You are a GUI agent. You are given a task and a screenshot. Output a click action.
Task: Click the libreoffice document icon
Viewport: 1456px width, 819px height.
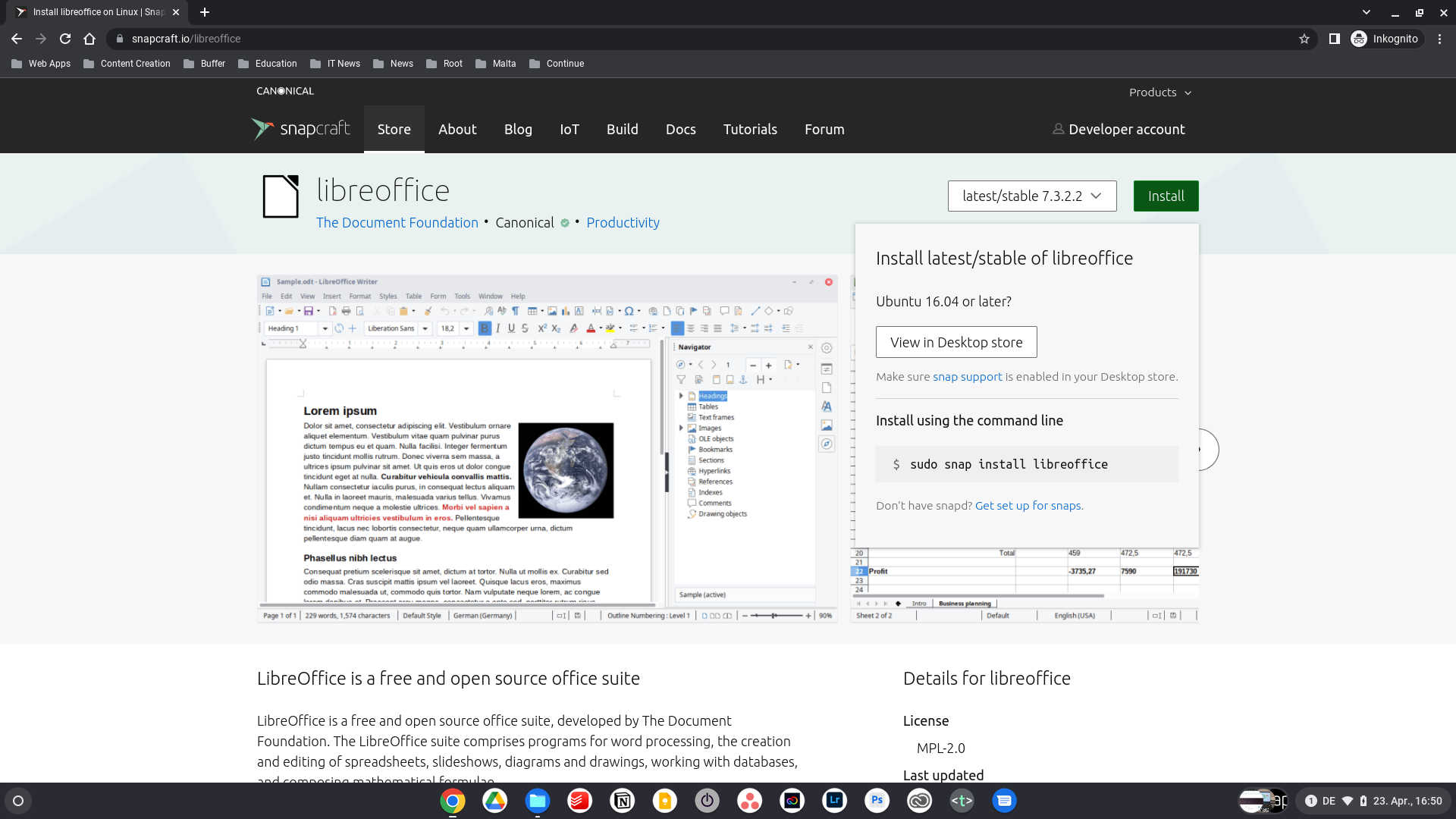(x=281, y=196)
